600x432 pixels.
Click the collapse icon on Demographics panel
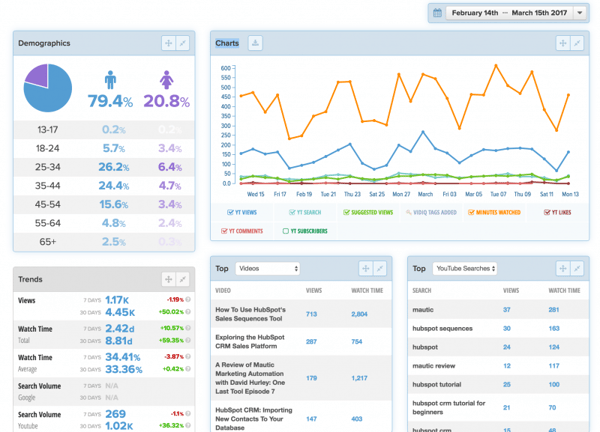pyautogui.click(x=183, y=43)
